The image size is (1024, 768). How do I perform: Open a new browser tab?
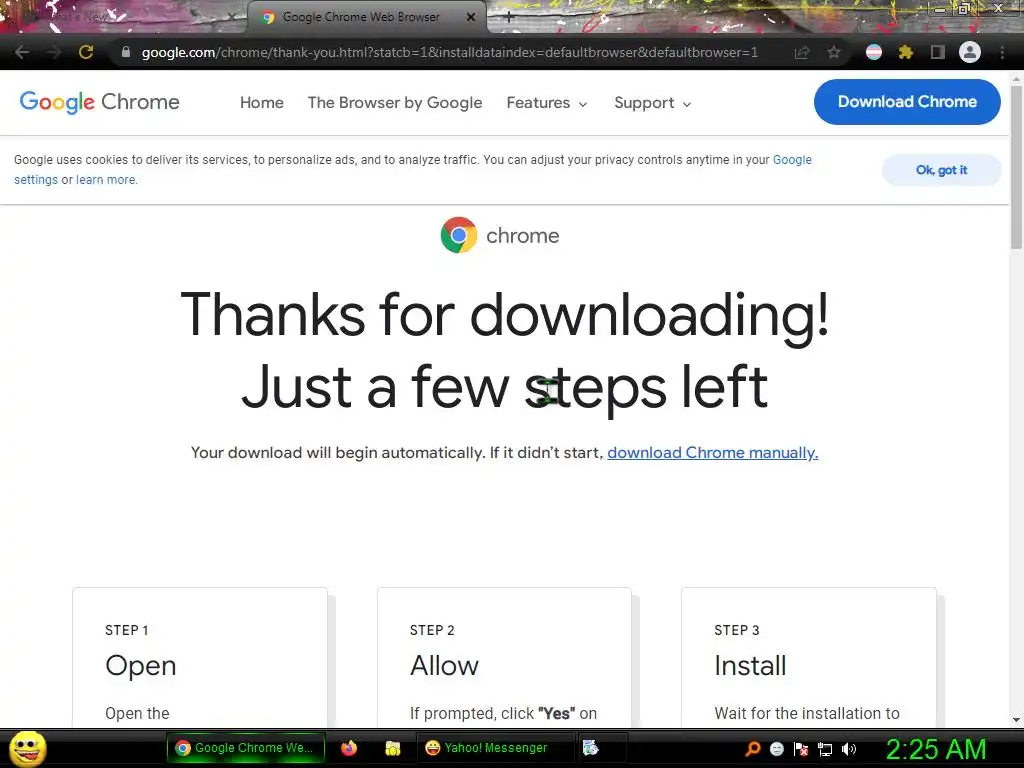509,18
